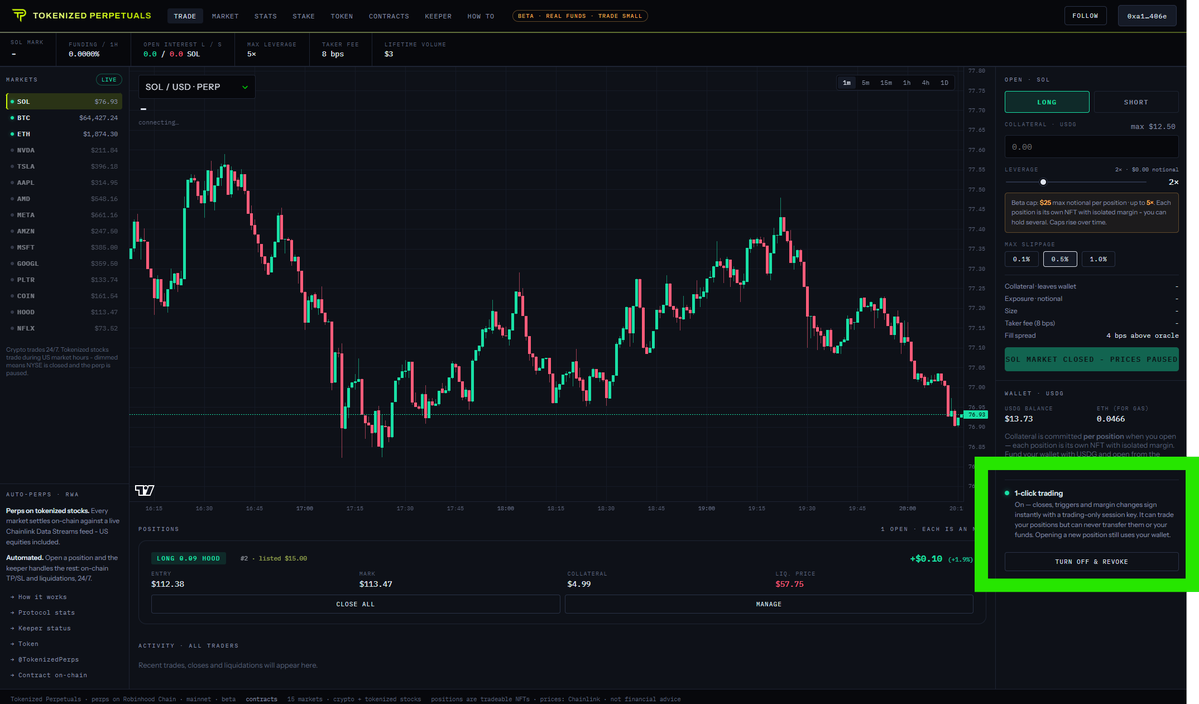Open the GOOGL market row
The height and width of the screenshot is (704, 1199).
coord(64,264)
